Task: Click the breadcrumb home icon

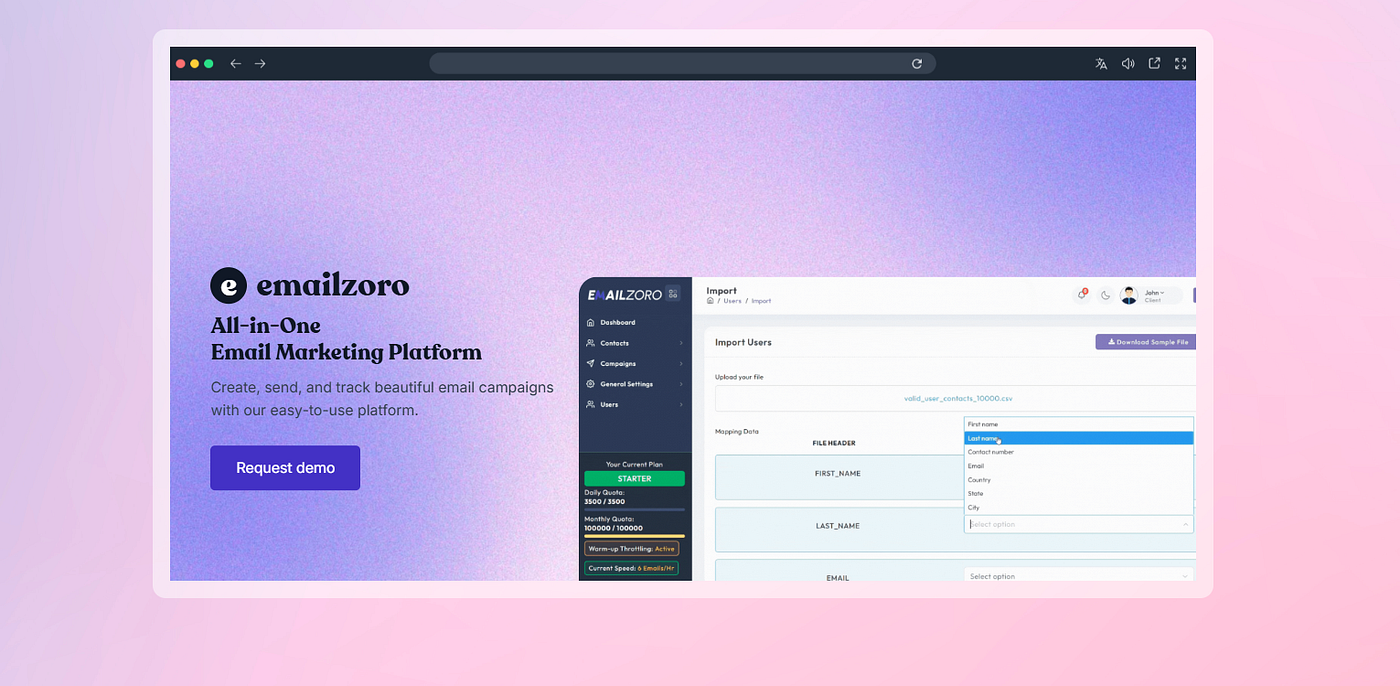Action: tap(710, 301)
